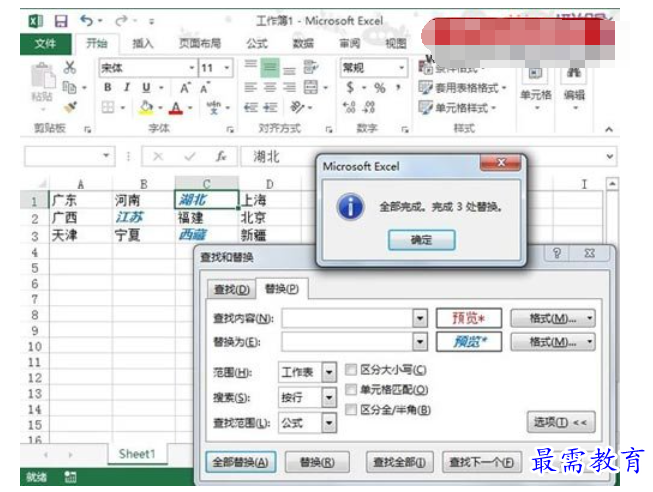Click the Save icon in quick access toolbar

click(x=61, y=21)
